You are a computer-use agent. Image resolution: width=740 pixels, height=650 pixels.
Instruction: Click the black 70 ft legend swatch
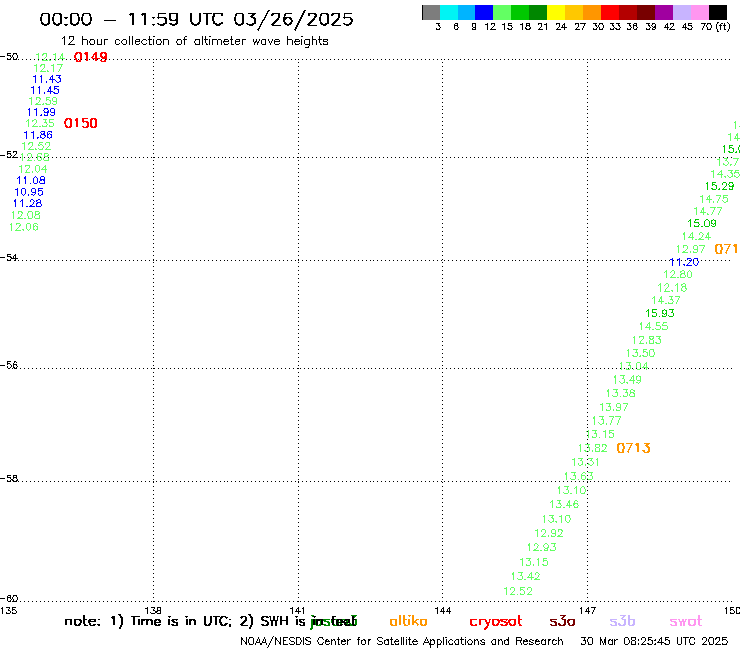coord(717,12)
